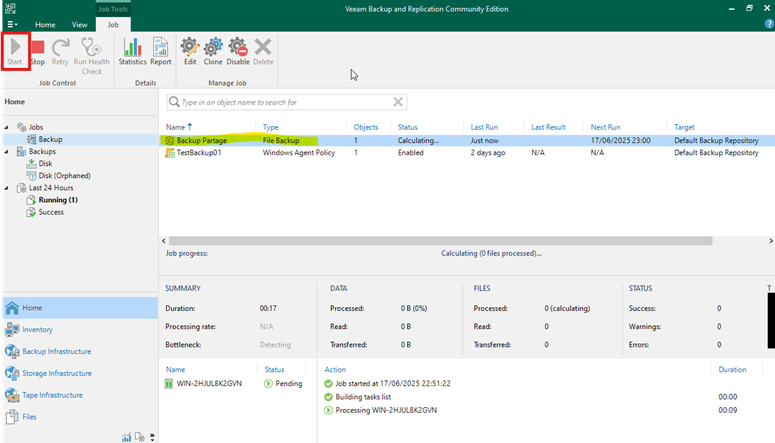The height and width of the screenshot is (443, 775).
Task: Disable the selected job
Action: pos(238,51)
